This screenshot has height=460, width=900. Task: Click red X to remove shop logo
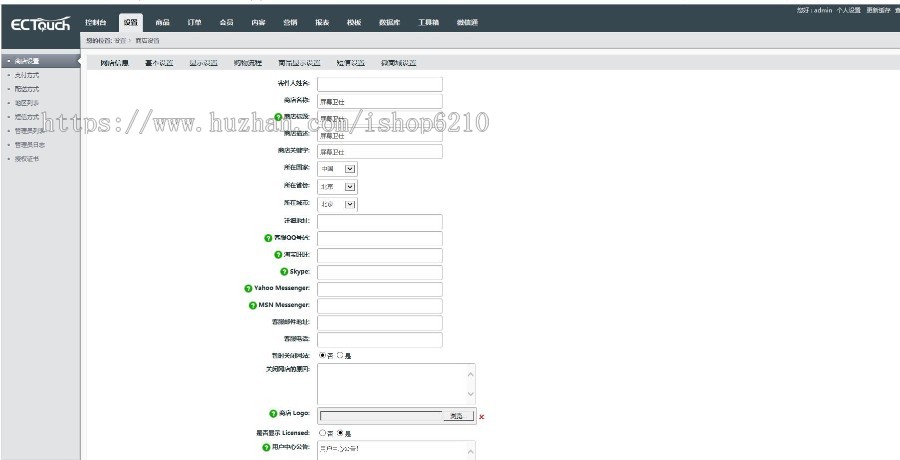tap(482, 417)
